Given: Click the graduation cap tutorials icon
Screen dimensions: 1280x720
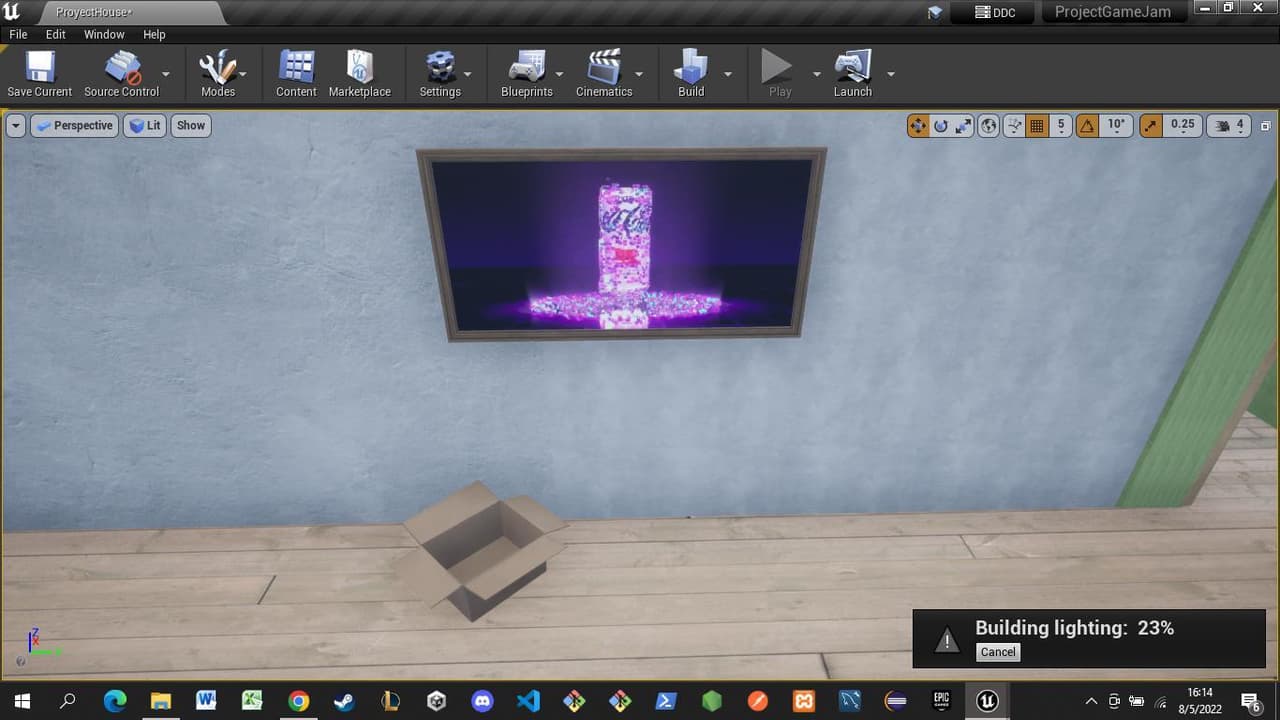Looking at the screenshot, I should click(934, 13).
